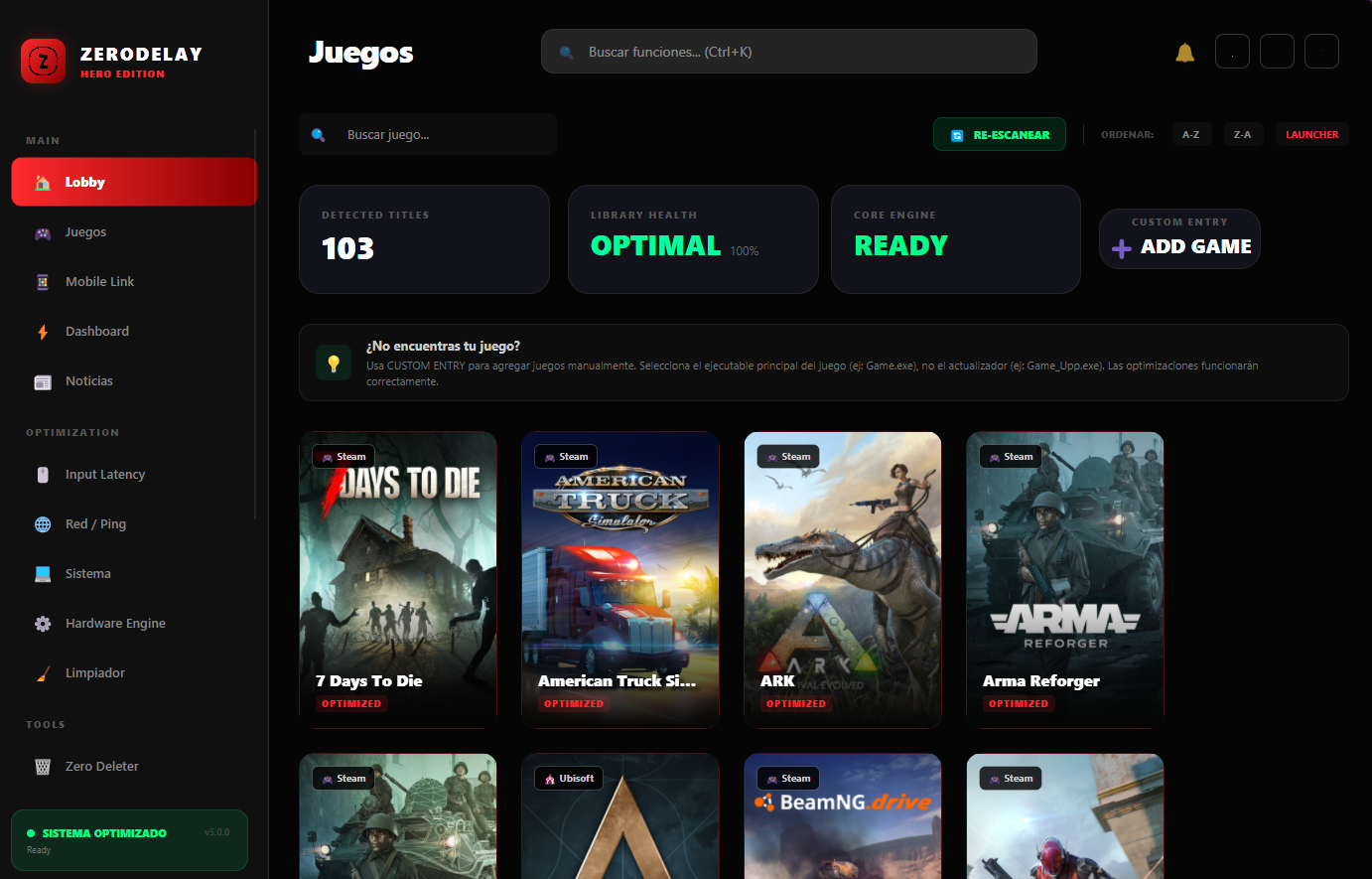1372x879 pixels.
Task: Open the Dashboard section
Action: [x=134, y=332]
